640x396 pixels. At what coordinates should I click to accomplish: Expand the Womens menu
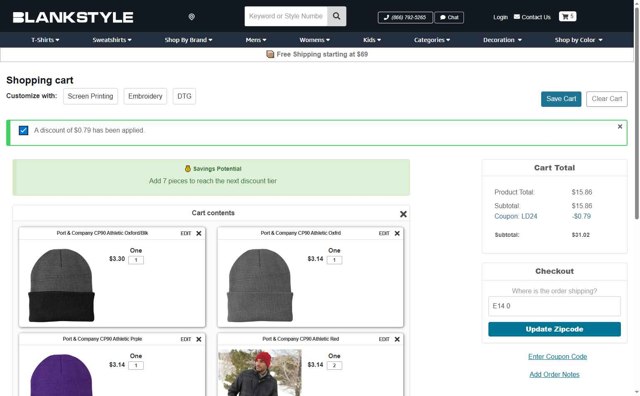315,40
